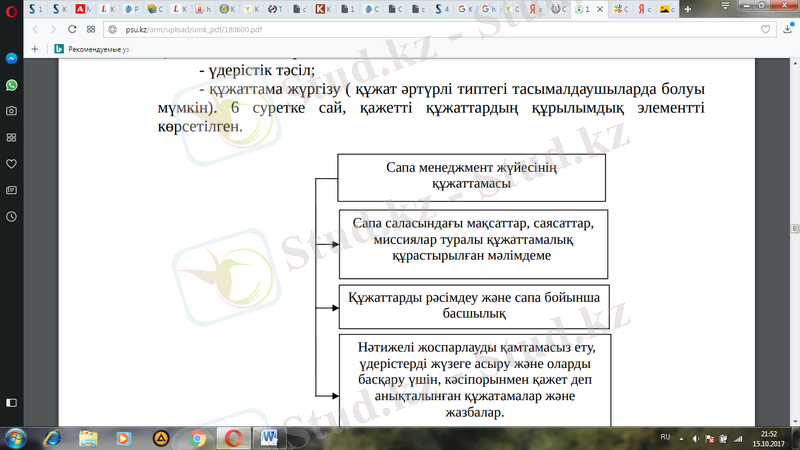Open Google Chrome from the taskbar
800x450 pixels.
coord(197,437)
